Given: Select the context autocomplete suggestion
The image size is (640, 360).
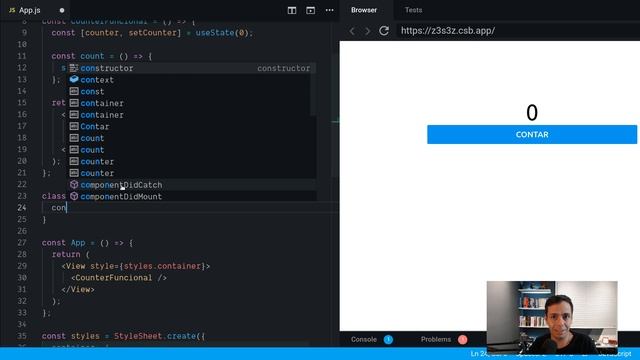Looking at the screenshot, I should (x=192, y=80).
